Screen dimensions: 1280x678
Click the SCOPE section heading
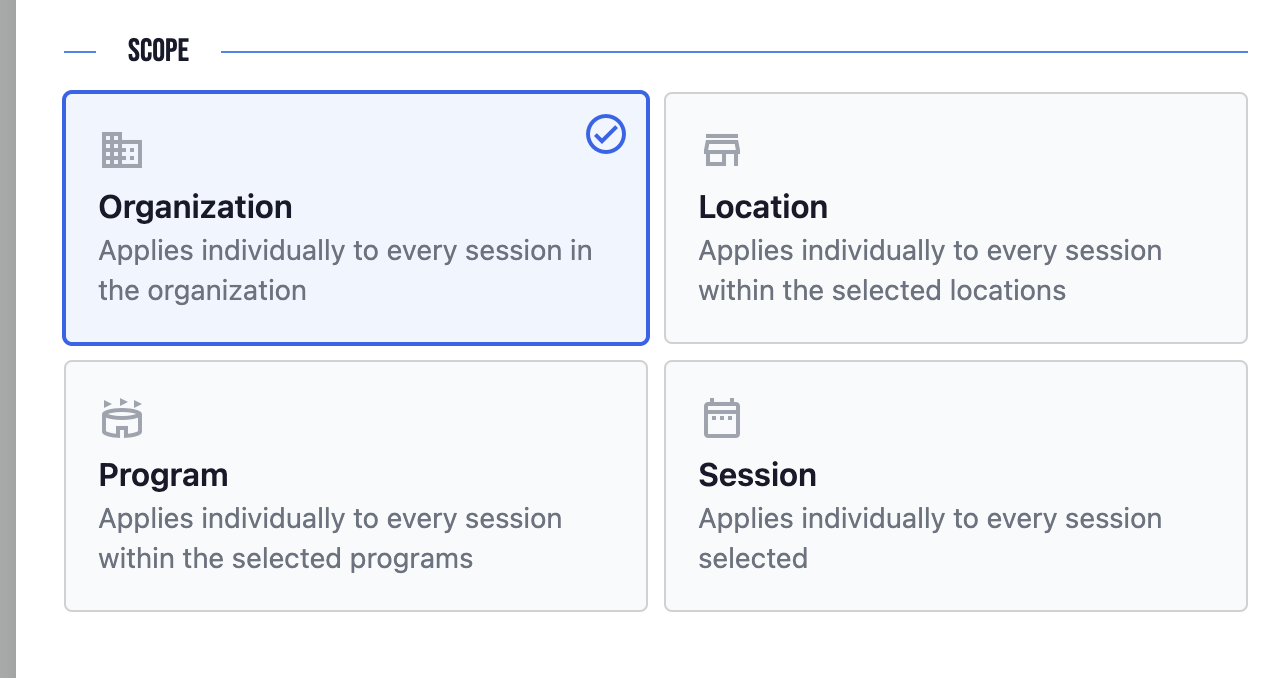point(158,51)
